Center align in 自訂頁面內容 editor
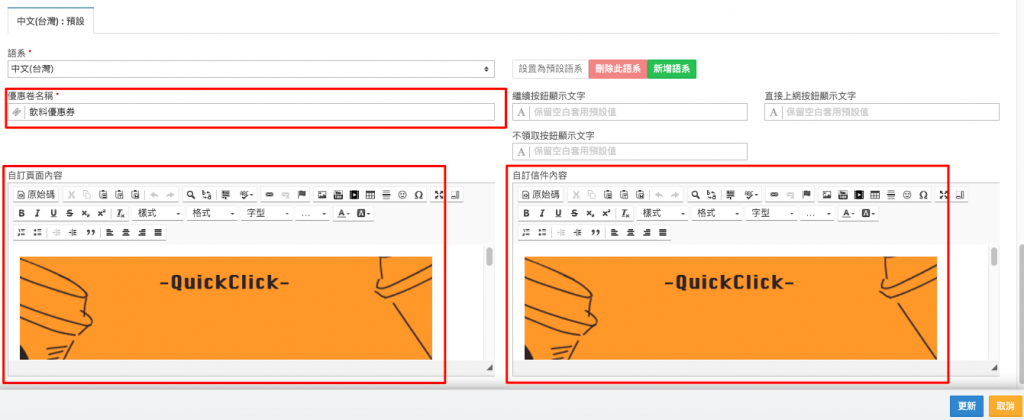Viewport: 1024px width, 420px height. tap(125, 232)
